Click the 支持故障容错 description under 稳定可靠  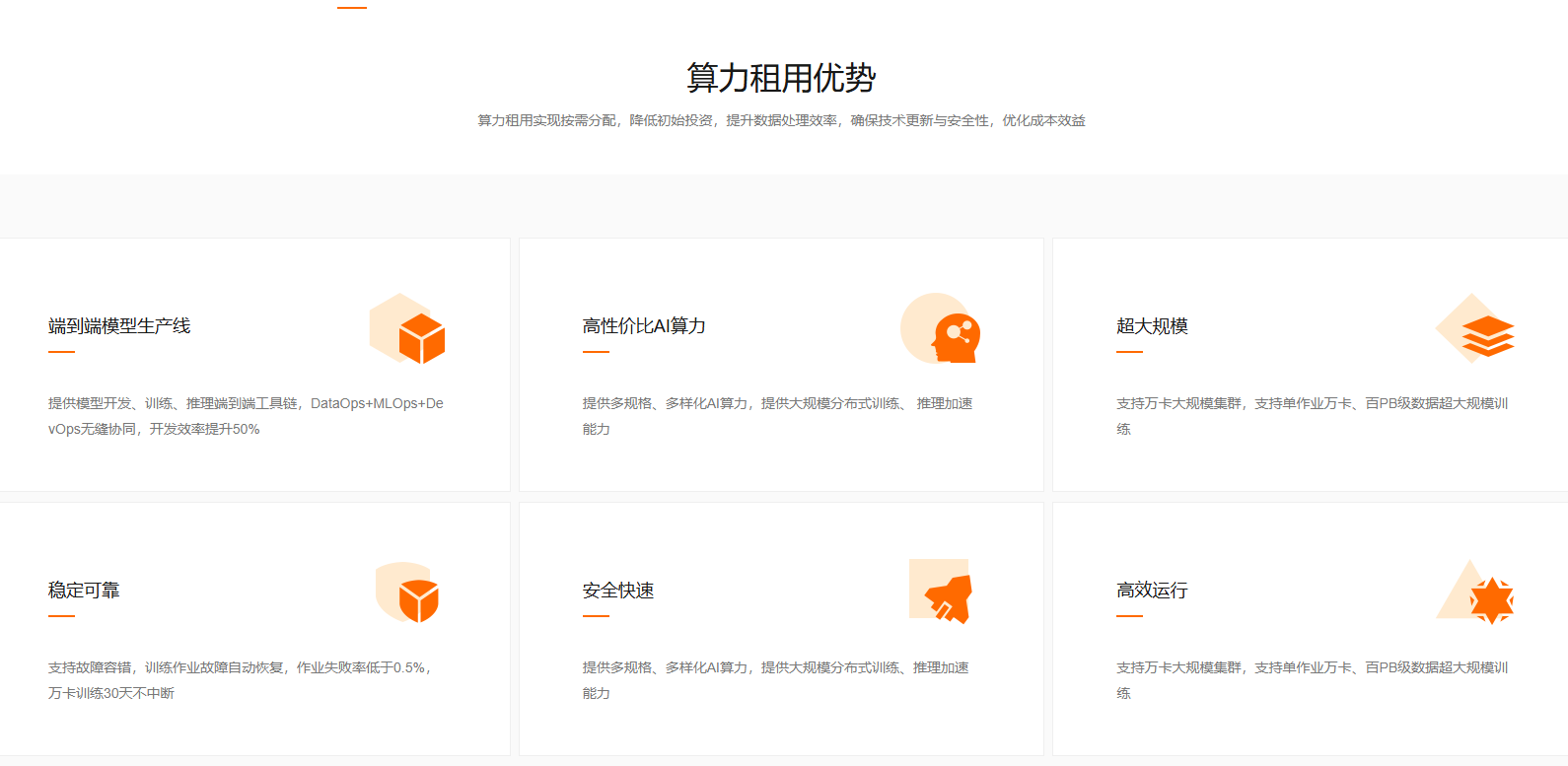point(240,680)
